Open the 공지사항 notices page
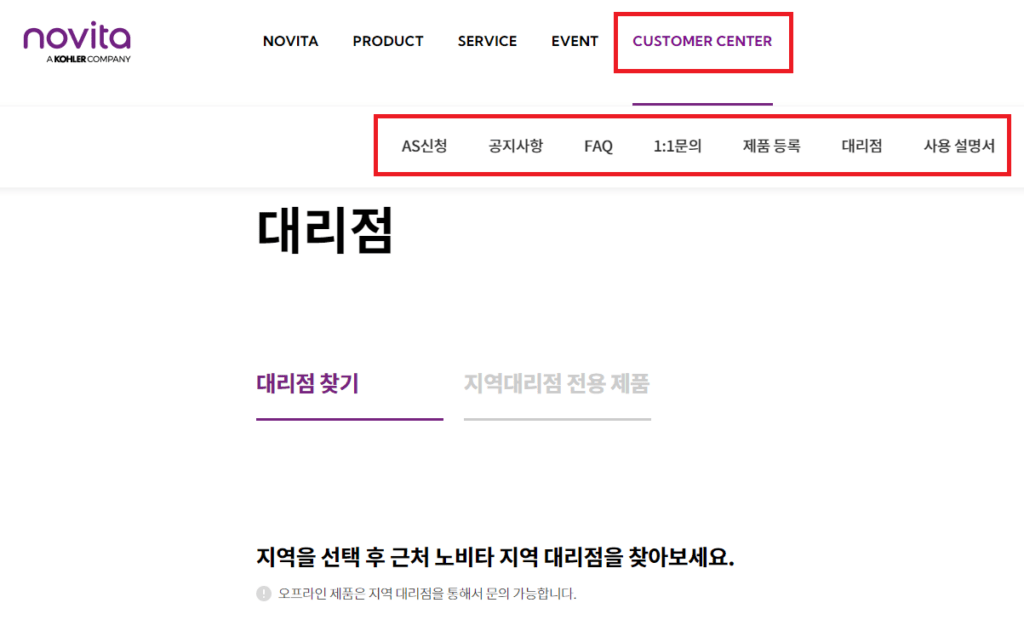The width and height of the screenshot is (1024, 620). [x=515, y=146]
